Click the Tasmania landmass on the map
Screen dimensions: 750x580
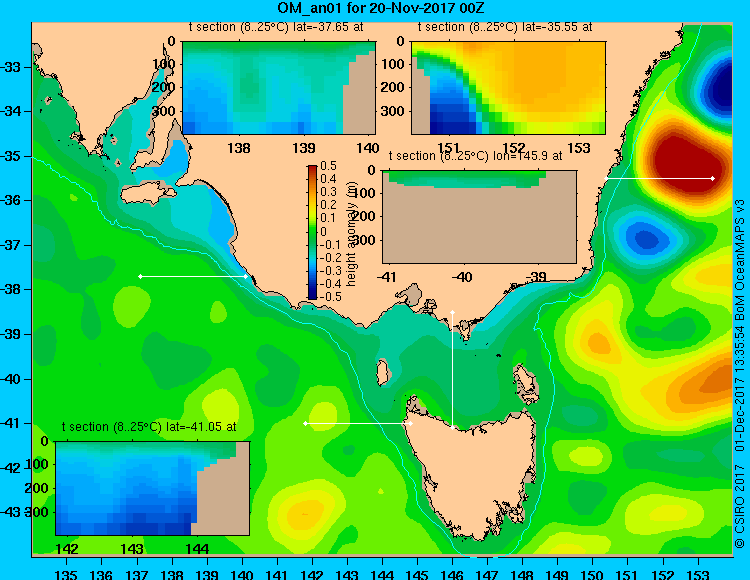tap(474, 473)
